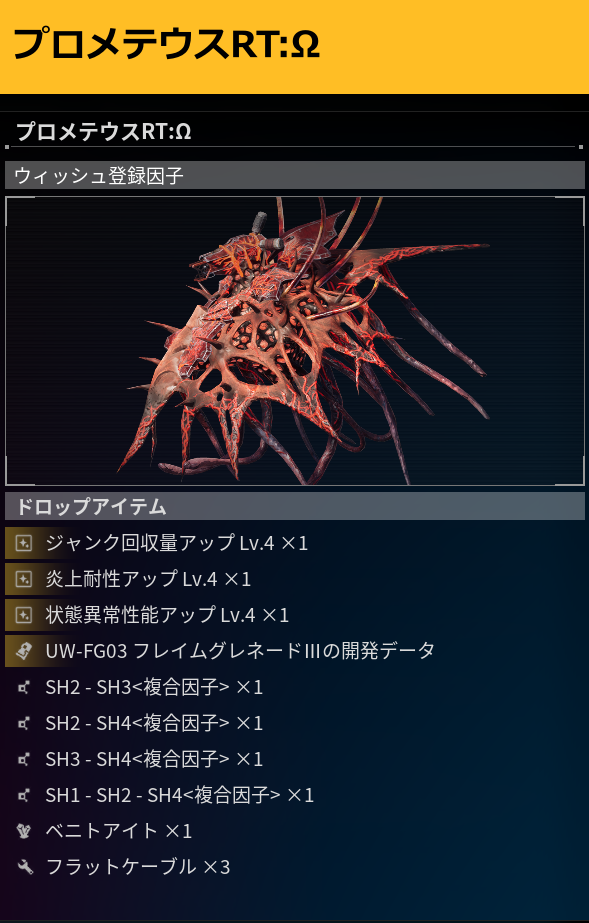The width and height of the screenshot is (589, 923).
Task: Click the blueprint icon beside UW-FG03 フレイムグレネード
Action: click(x=24, y=651)
